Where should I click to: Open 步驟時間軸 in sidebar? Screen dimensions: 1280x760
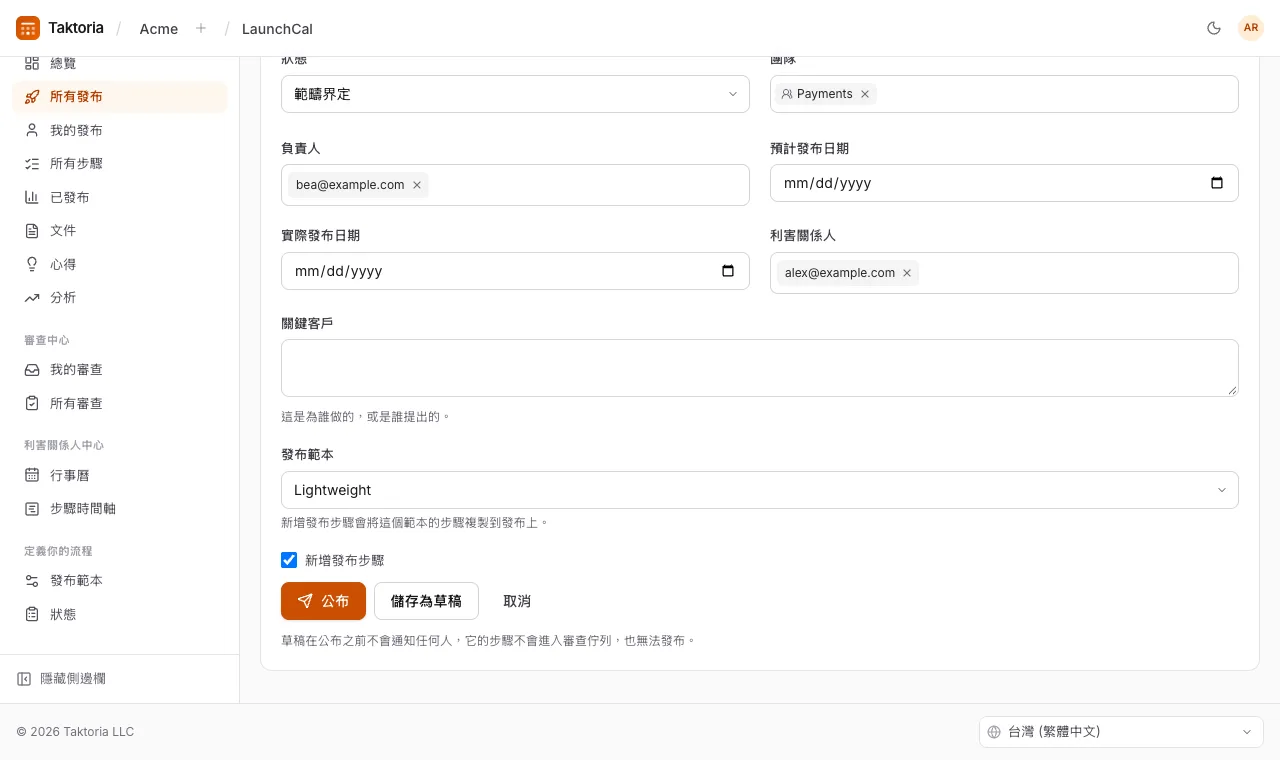pos(120,508)
